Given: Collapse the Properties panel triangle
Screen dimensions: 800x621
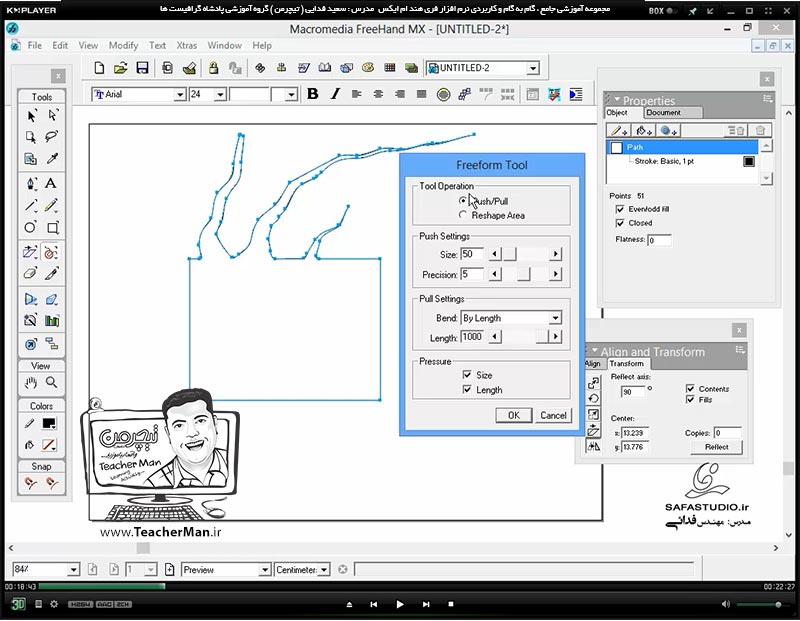Looking at the screenshot, I should (617, 100).
